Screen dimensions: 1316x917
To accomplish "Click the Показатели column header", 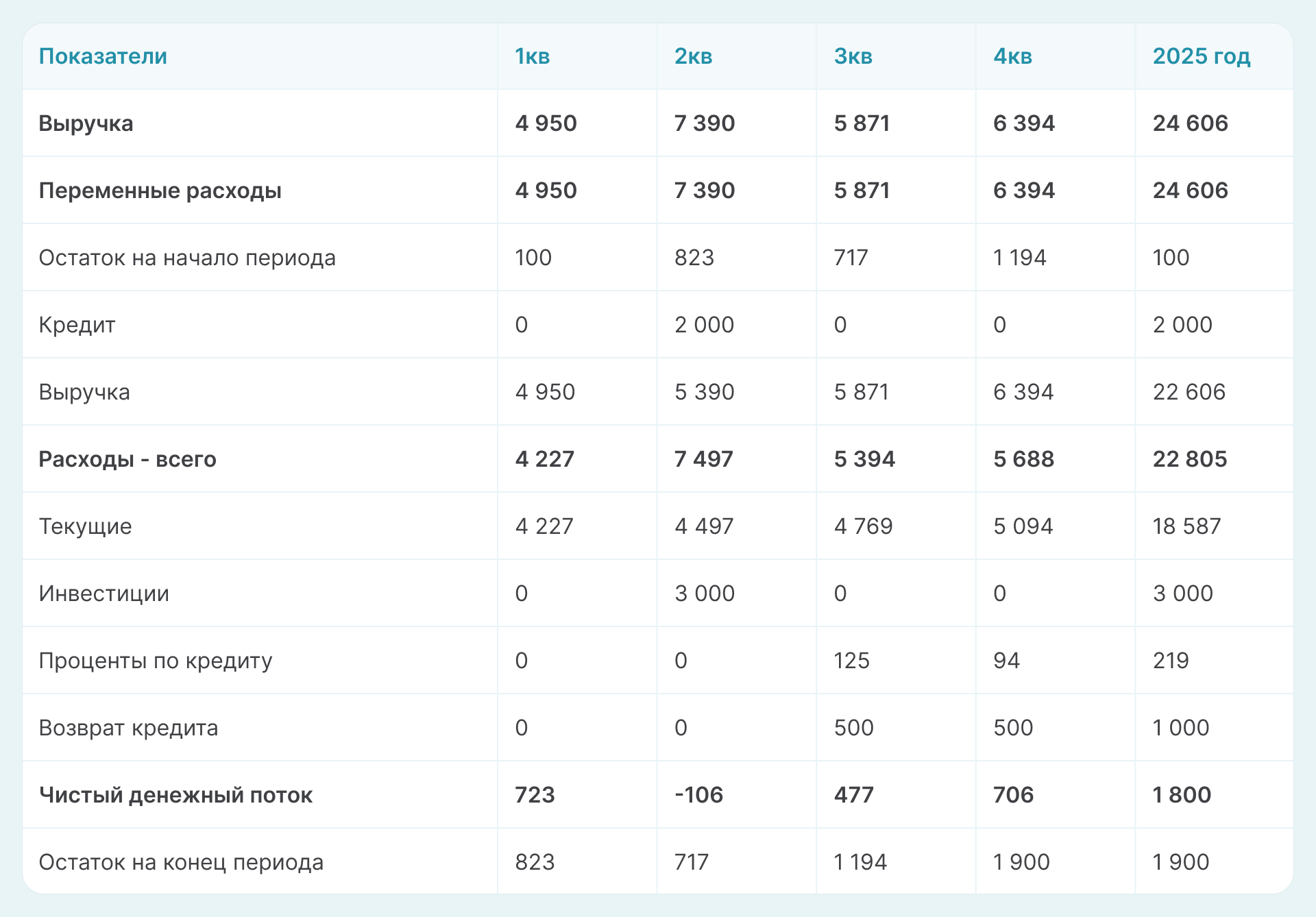I will point(103,56).
